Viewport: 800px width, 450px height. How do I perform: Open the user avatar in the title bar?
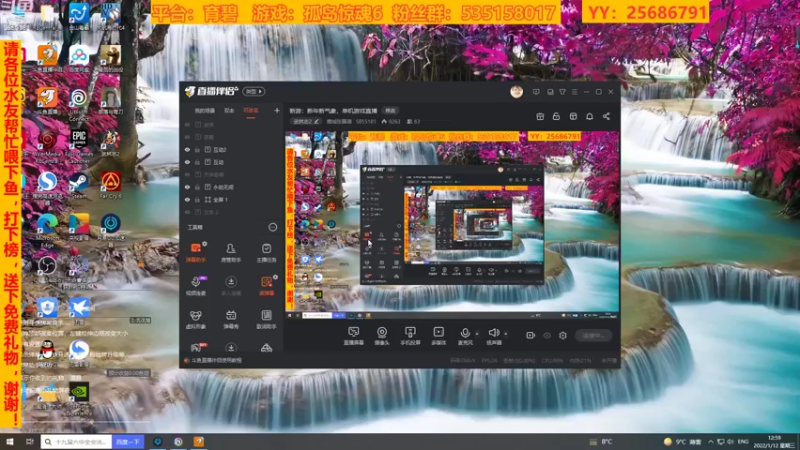(516, 92)
